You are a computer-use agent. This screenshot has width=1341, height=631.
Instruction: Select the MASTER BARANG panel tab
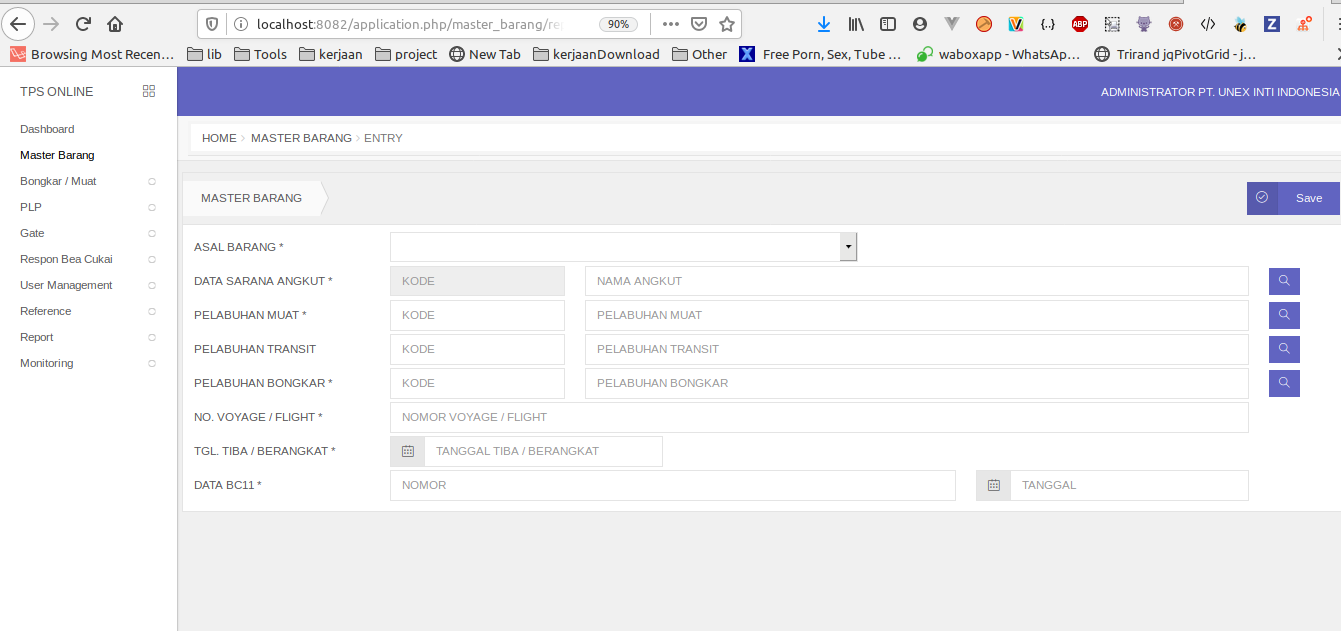pyautogui.click(x=251, y=198)
